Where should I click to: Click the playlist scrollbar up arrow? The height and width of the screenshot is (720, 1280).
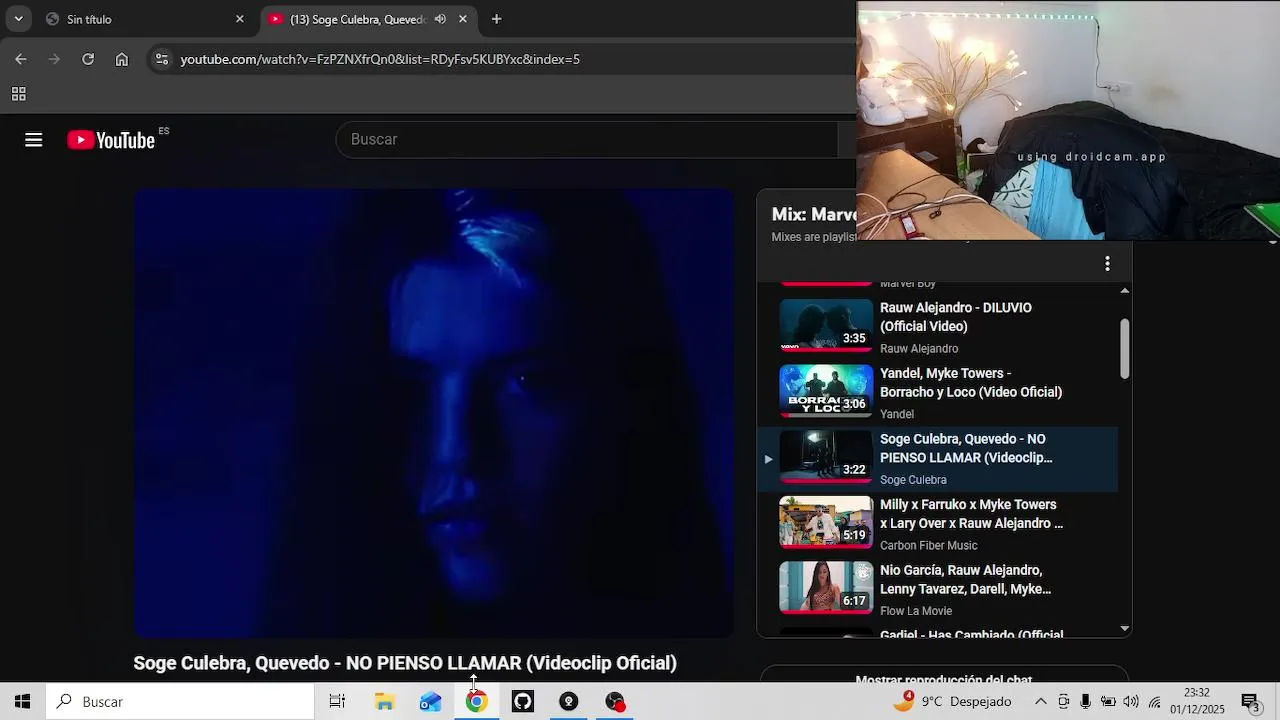pyautogui.click(x=1125, y=291)
